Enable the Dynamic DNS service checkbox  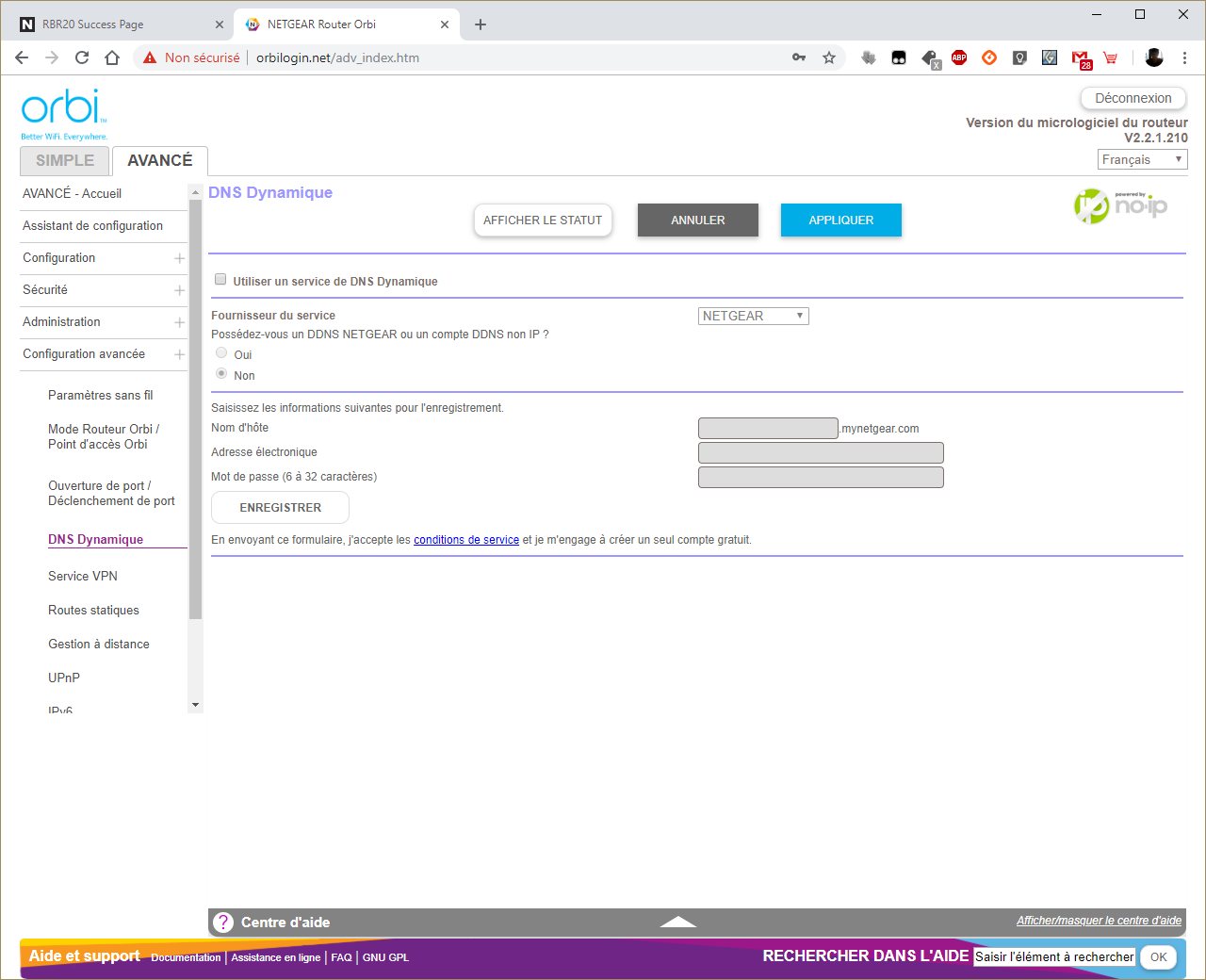220,279
